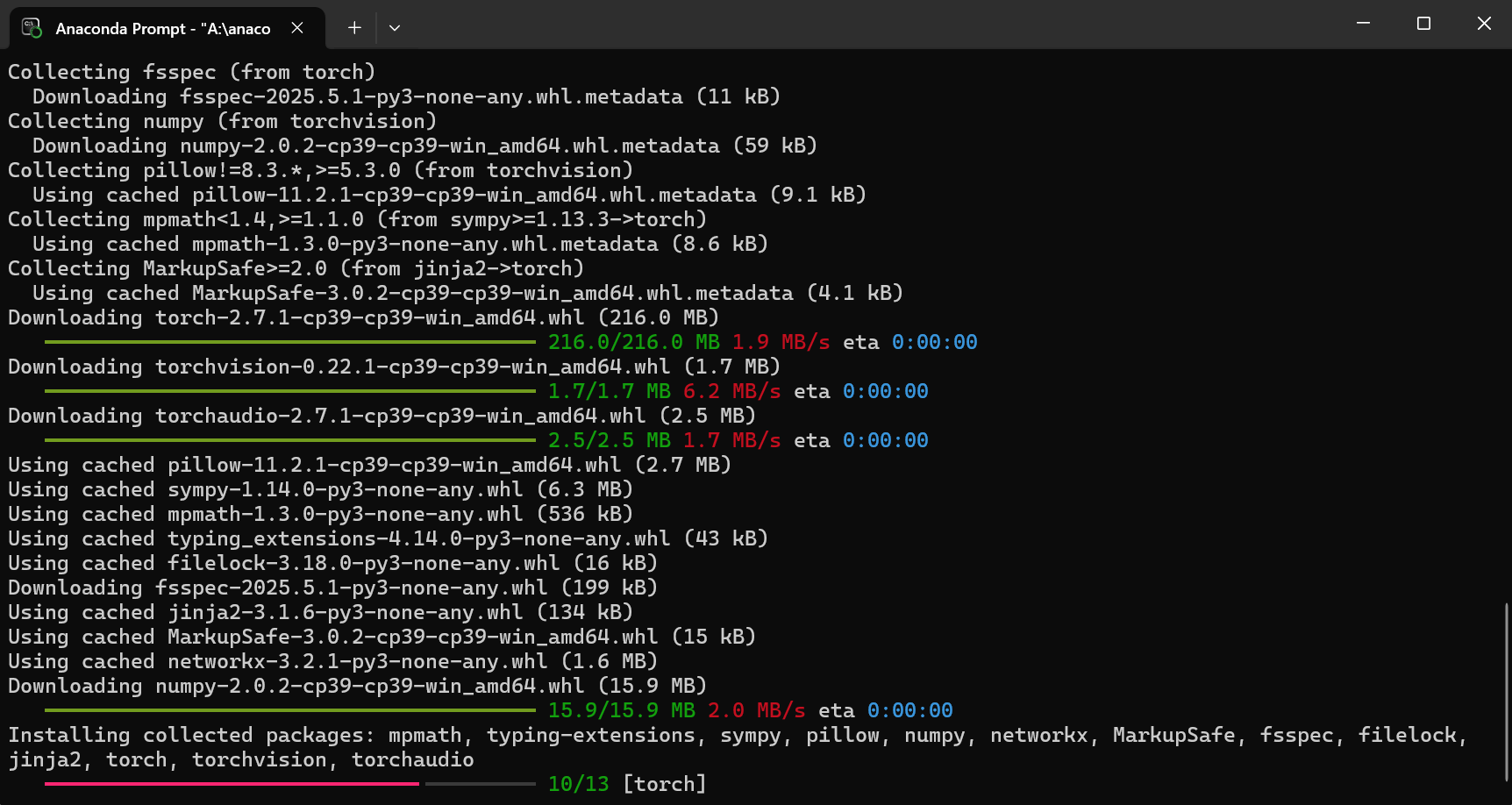Screen dimensions: 1512x805
Task: Click the 10/13 [torch] install status text
Action: click(x=627, y=783)
